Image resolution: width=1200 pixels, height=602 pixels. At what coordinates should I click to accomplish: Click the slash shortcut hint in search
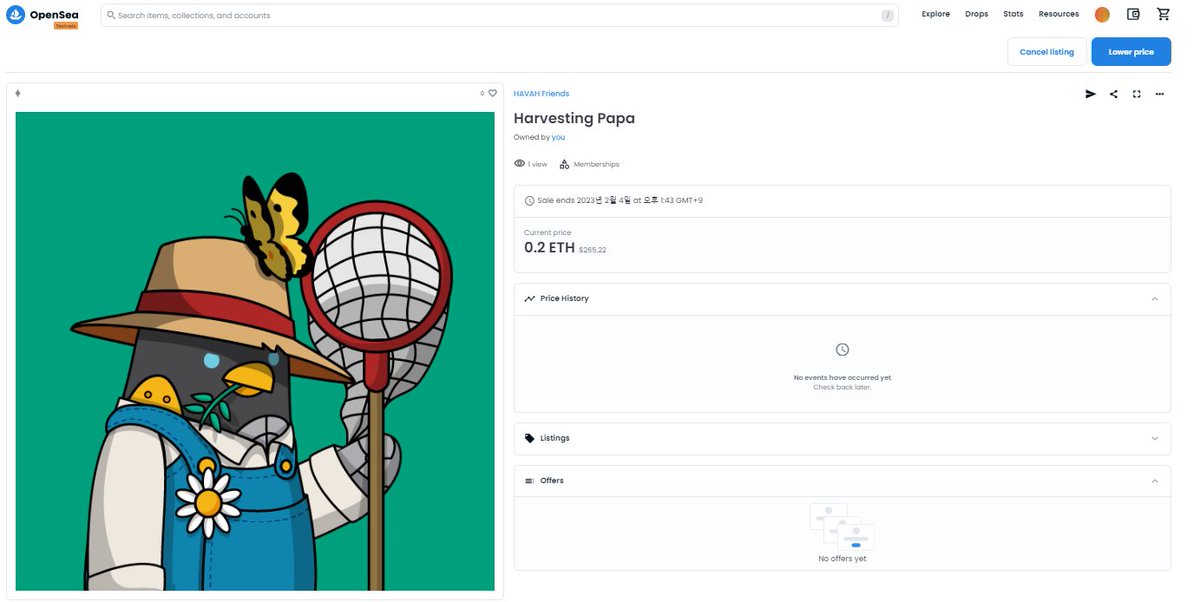(x=887, y=16)
